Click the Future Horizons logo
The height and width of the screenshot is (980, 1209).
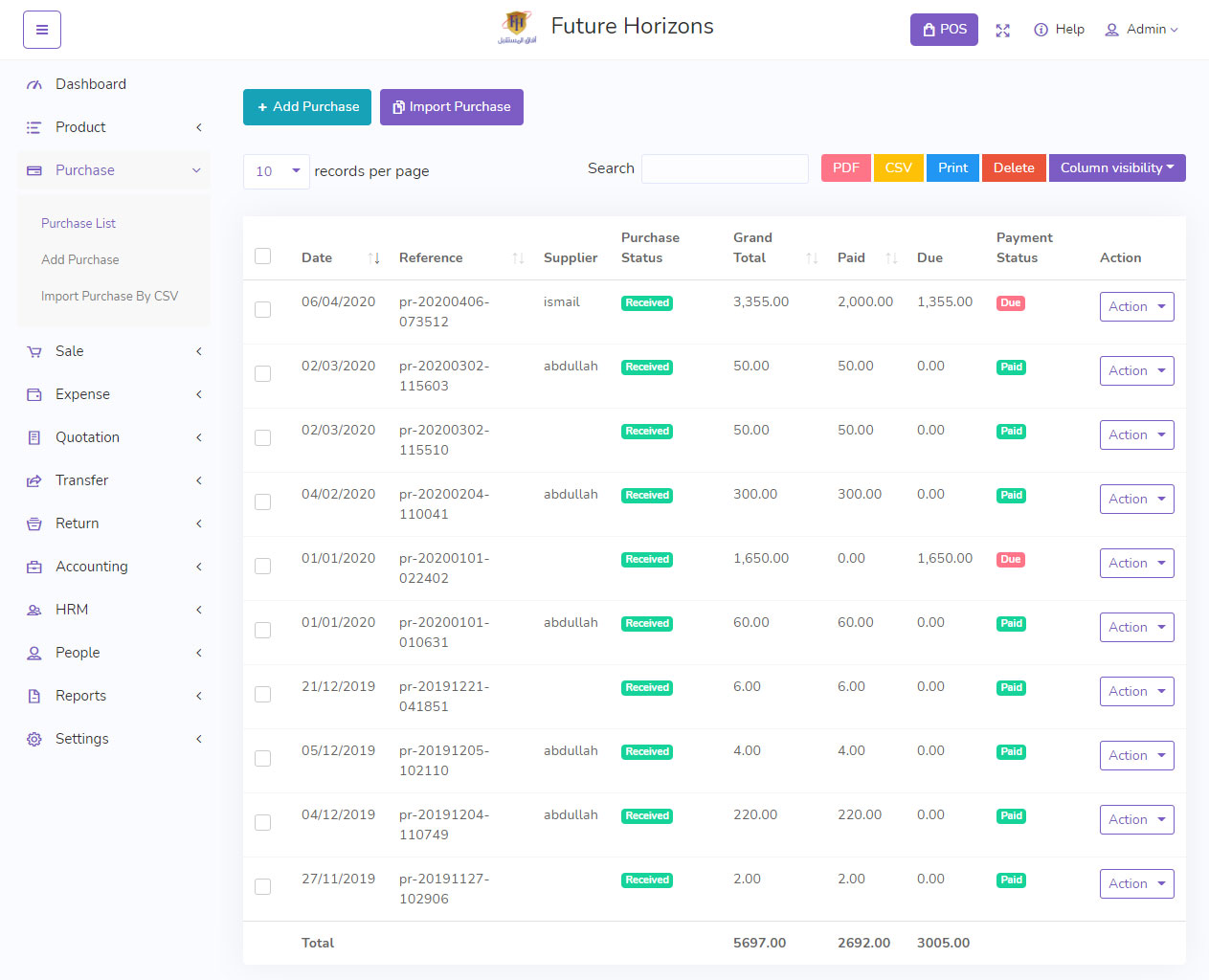(x=516, y=27)
